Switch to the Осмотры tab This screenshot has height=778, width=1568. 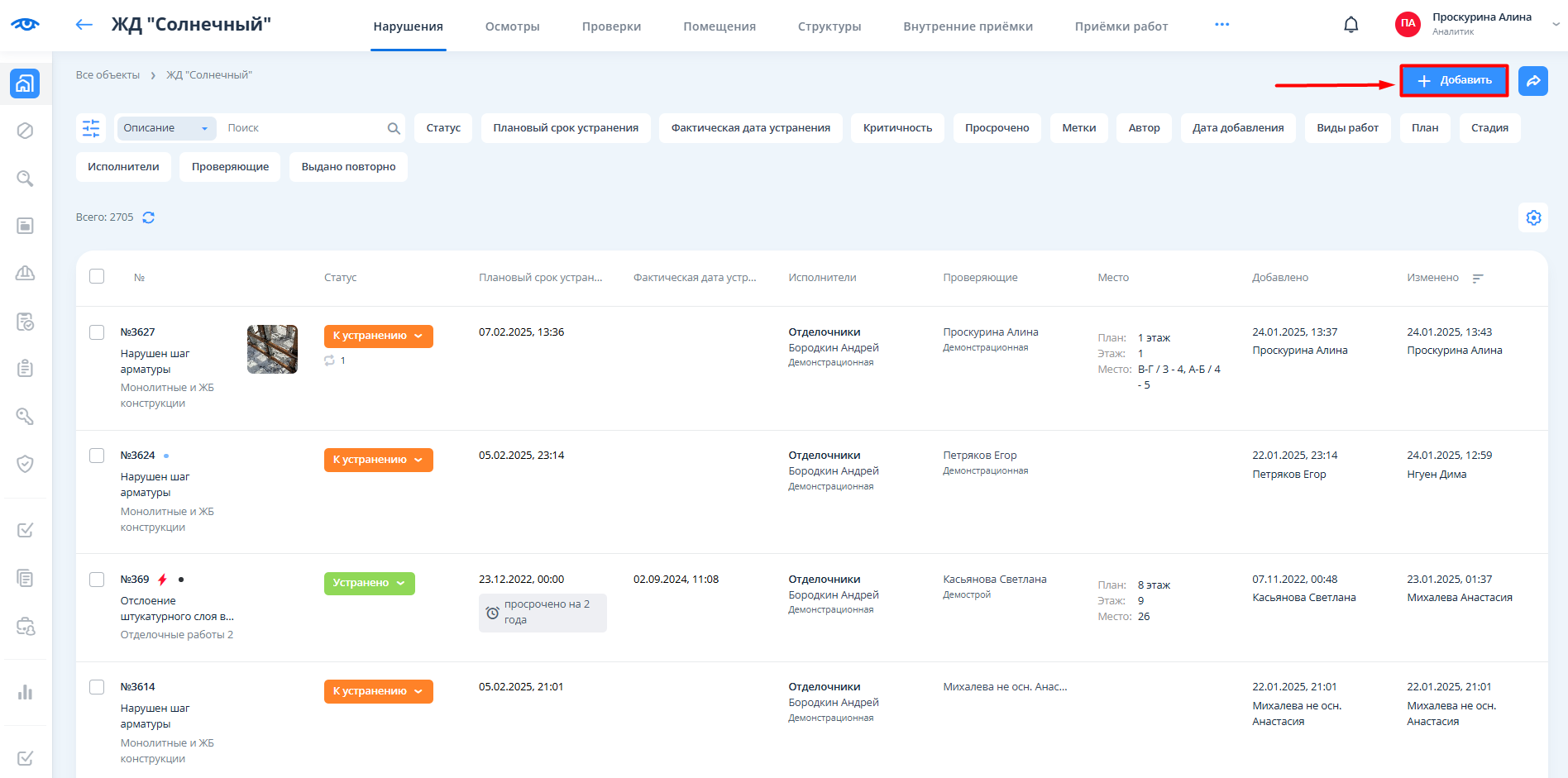(512, 26)
